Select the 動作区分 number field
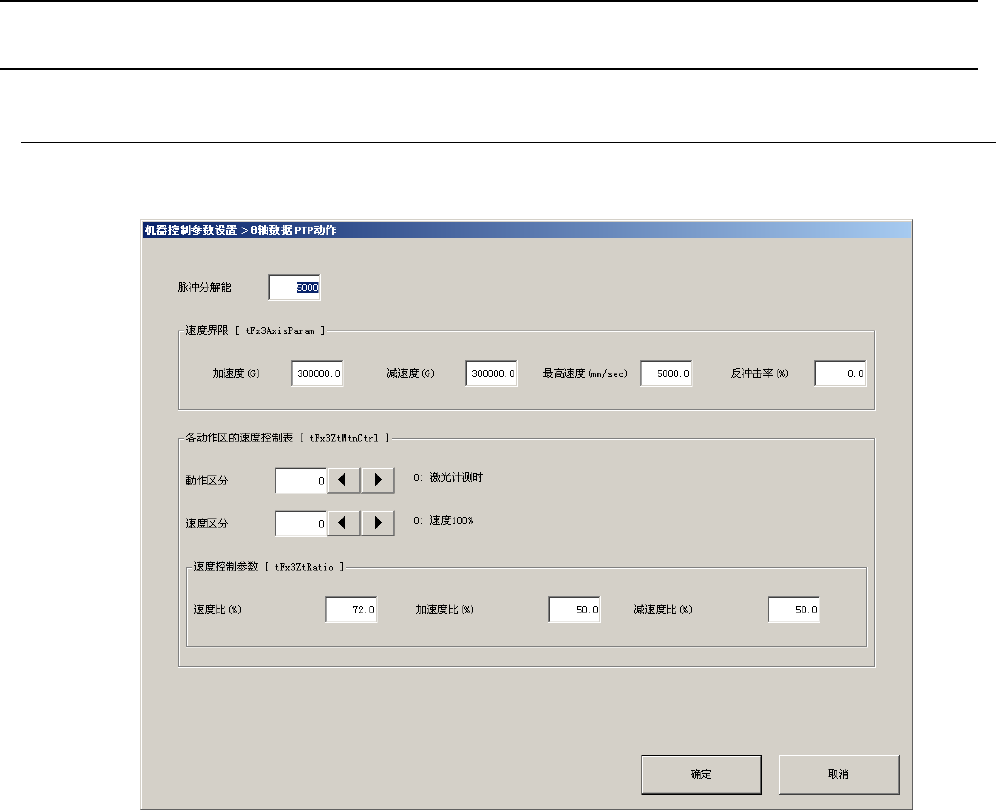The height and width of the screenshot is (810, 996). click(x=301, y=480)
